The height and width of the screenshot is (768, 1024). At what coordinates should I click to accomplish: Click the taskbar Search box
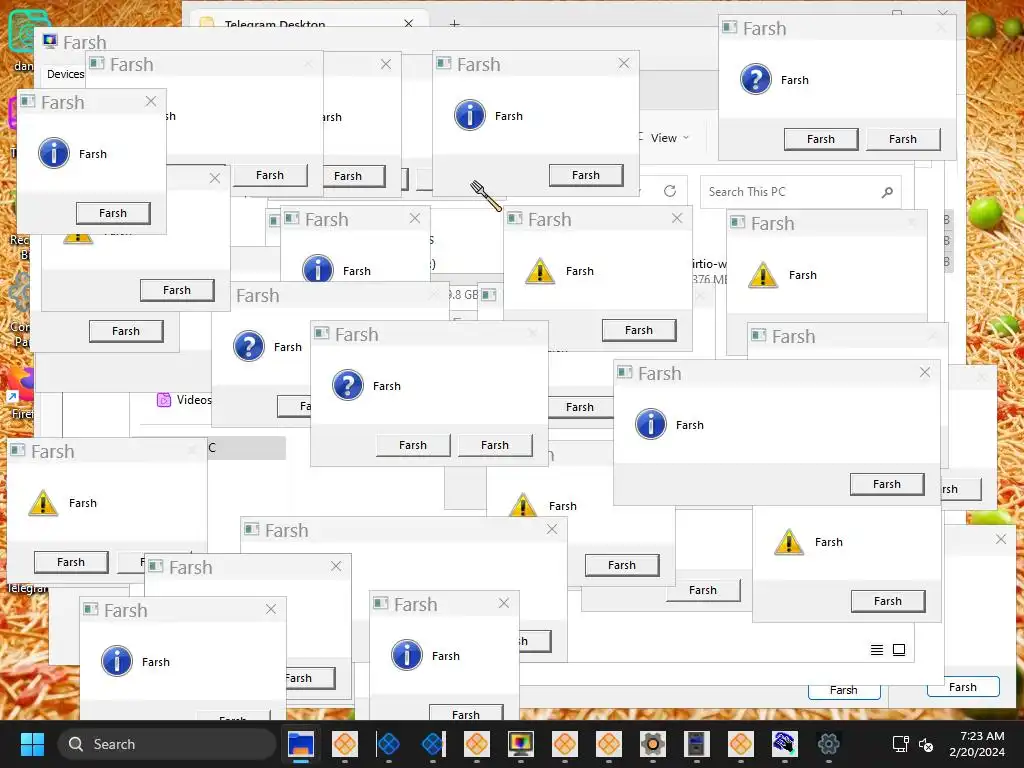point(167,744)
